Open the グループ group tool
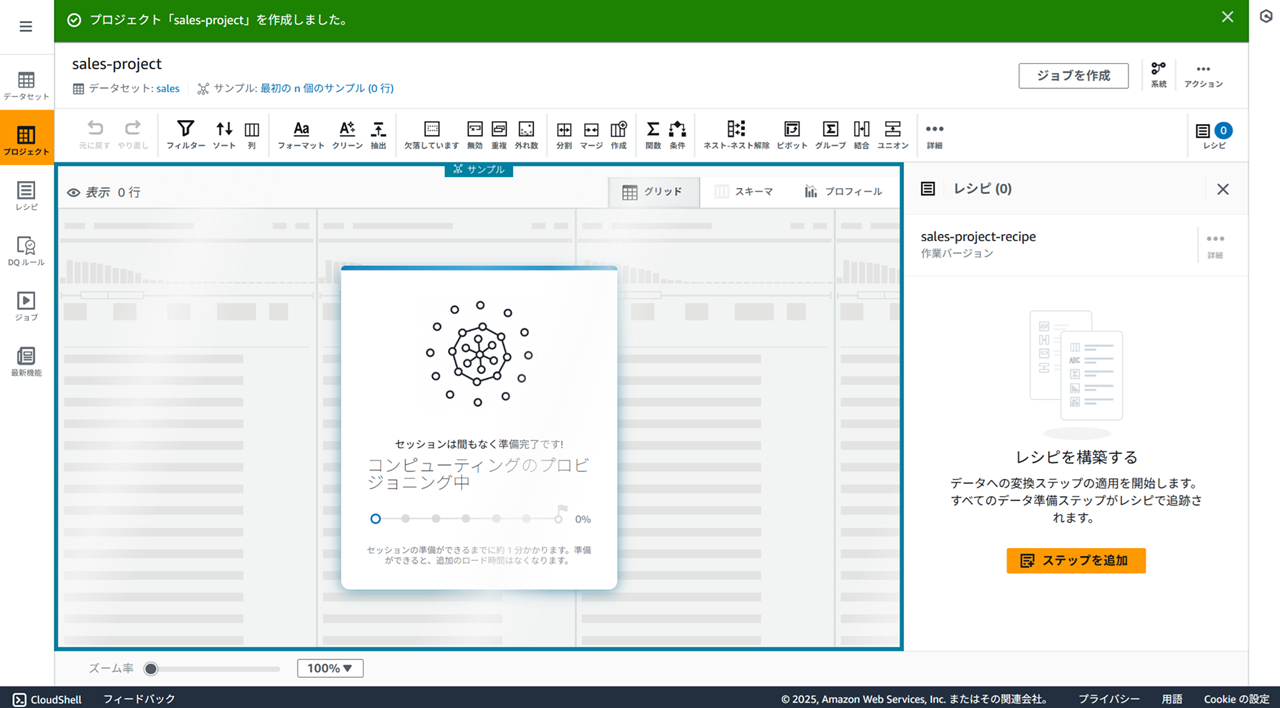This screenshot has width=1280, height=708. tap(830, 135)
